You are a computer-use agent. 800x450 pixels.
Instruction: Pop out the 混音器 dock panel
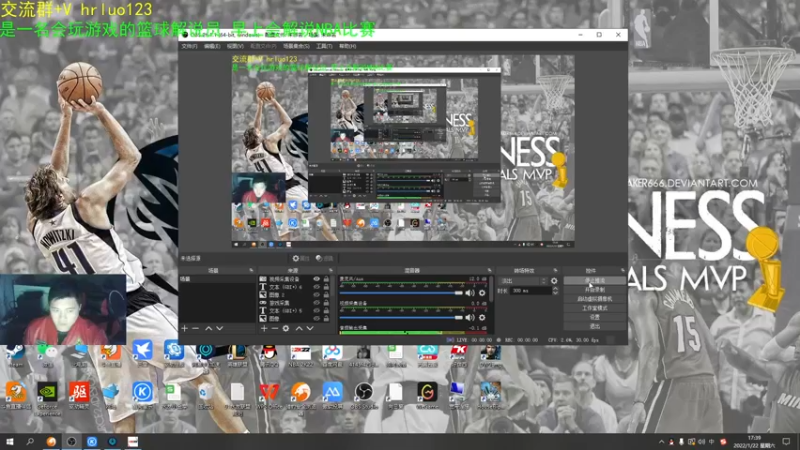tap(489, 270)
